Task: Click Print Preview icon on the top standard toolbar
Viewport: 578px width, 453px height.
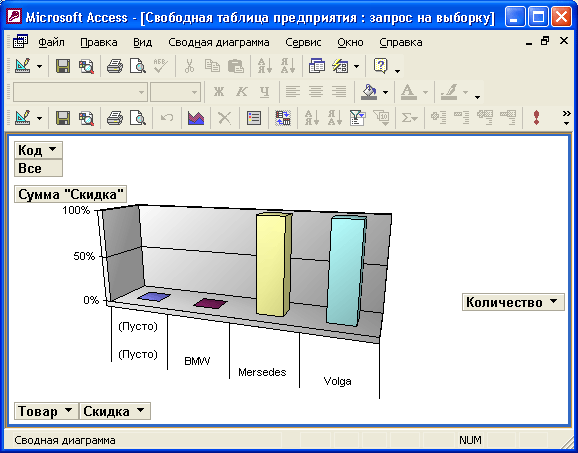Action: [x=138, y=66]
